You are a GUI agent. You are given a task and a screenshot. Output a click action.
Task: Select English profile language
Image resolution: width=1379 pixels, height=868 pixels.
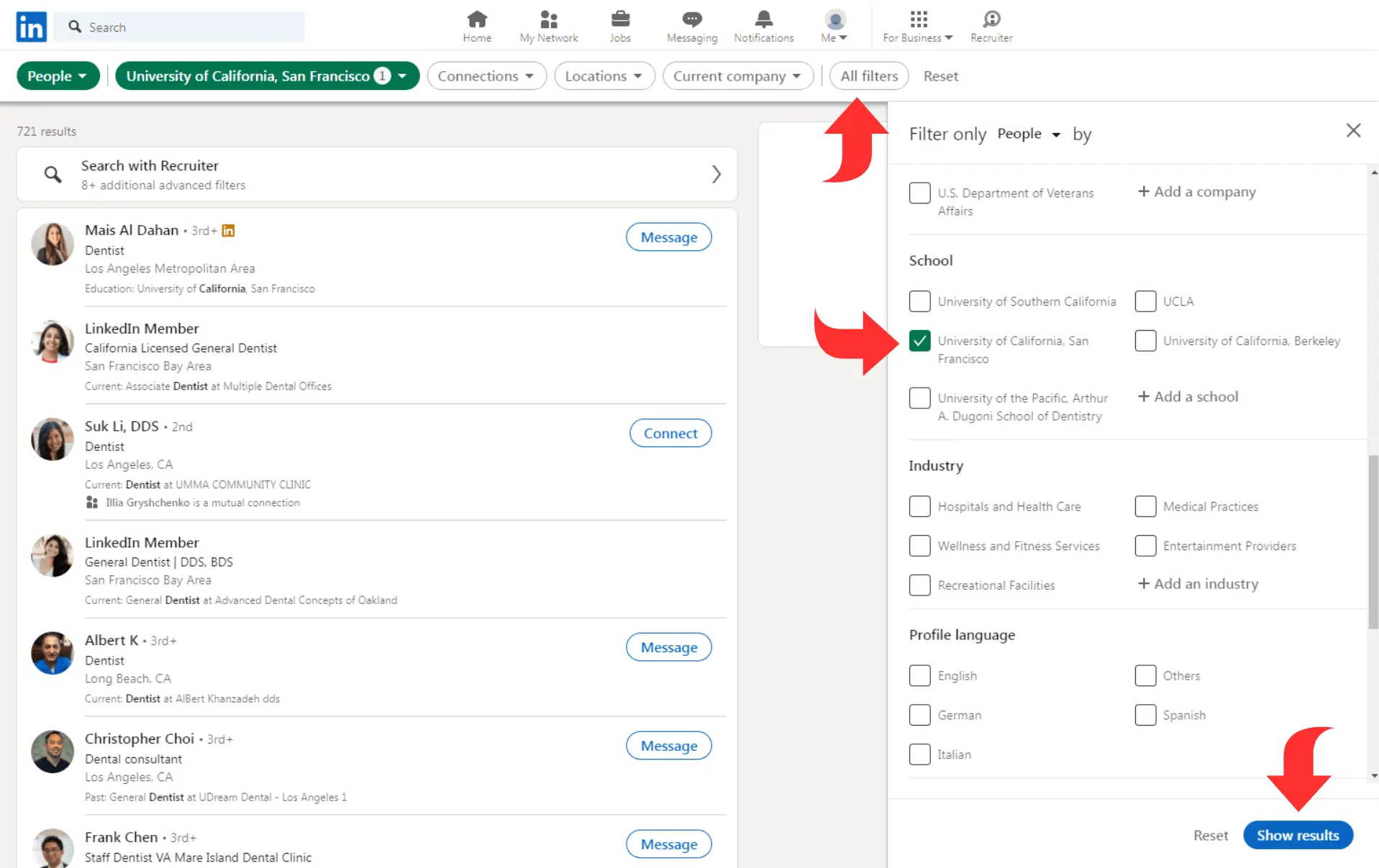[x=919, y=675]
